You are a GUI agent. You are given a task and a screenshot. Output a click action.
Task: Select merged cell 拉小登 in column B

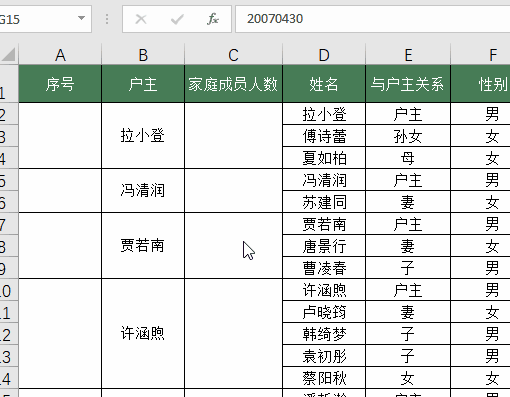(x=143, y=135)
